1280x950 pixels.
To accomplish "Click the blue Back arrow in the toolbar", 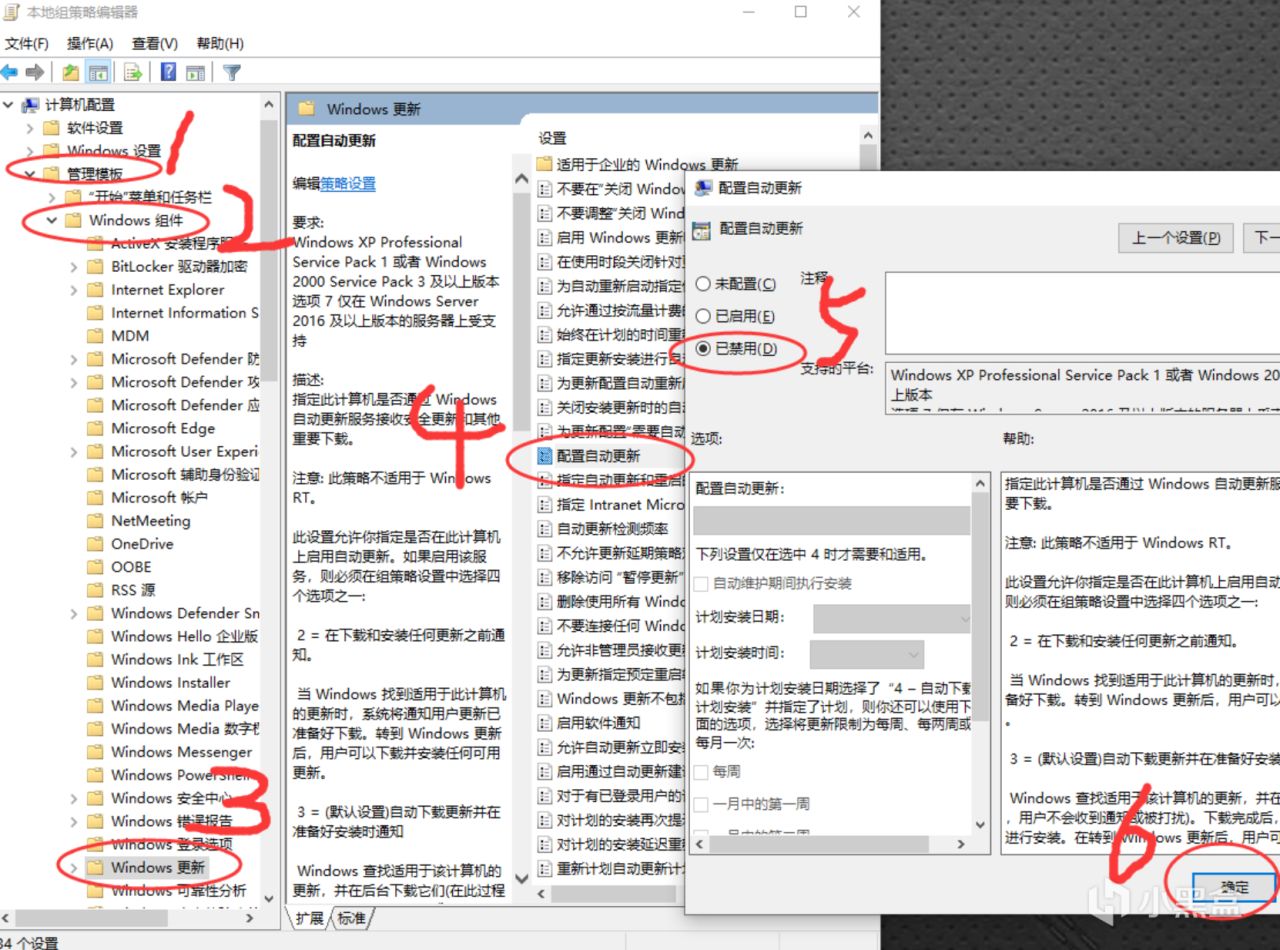I will pos(10,72).
